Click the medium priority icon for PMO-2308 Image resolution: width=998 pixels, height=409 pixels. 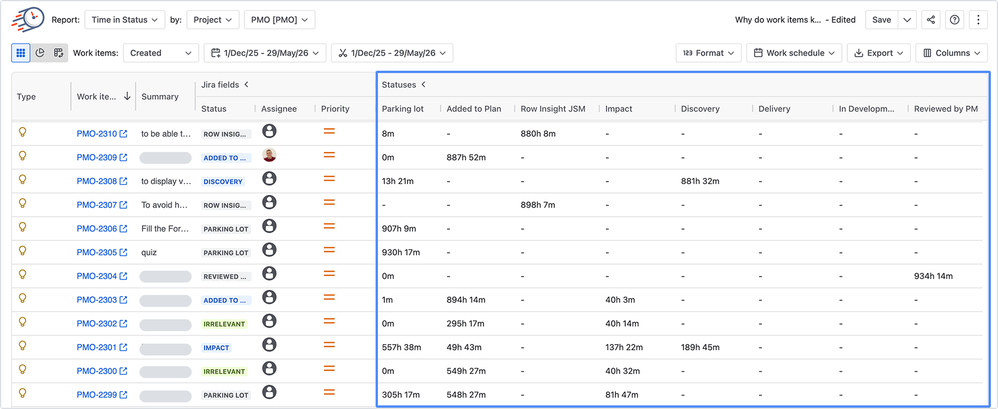click(x=330, y=179)
